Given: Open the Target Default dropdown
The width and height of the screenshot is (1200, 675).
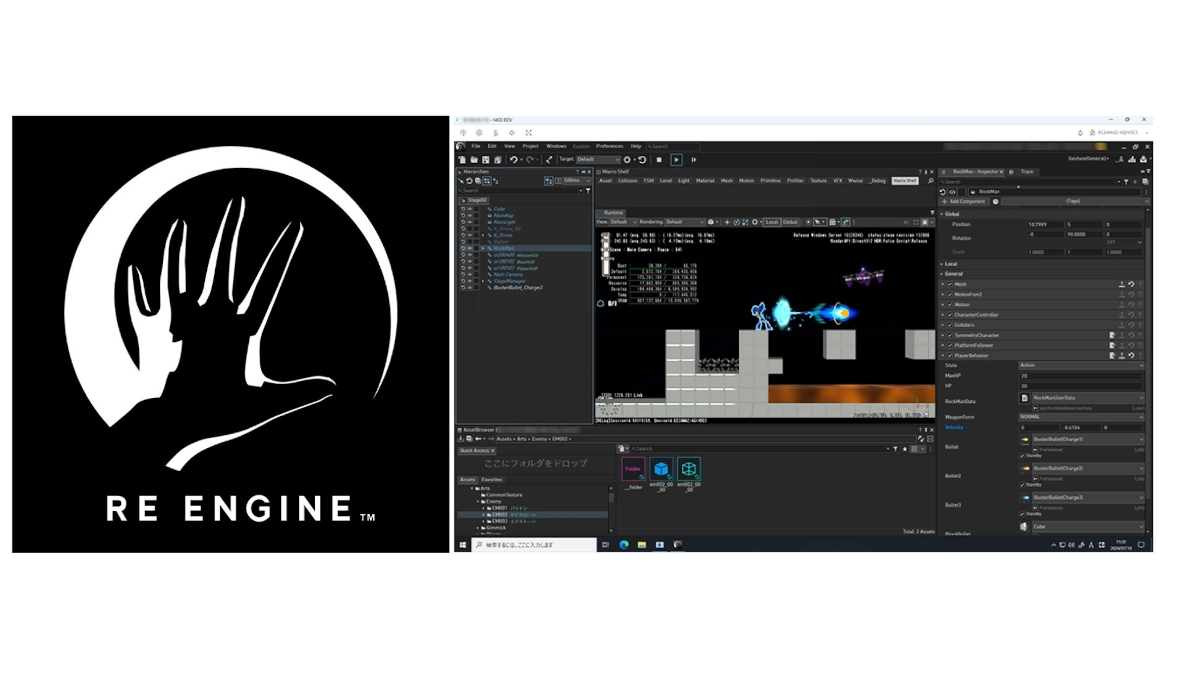Looking at the screenshot, I should click(x=598, y=160).
